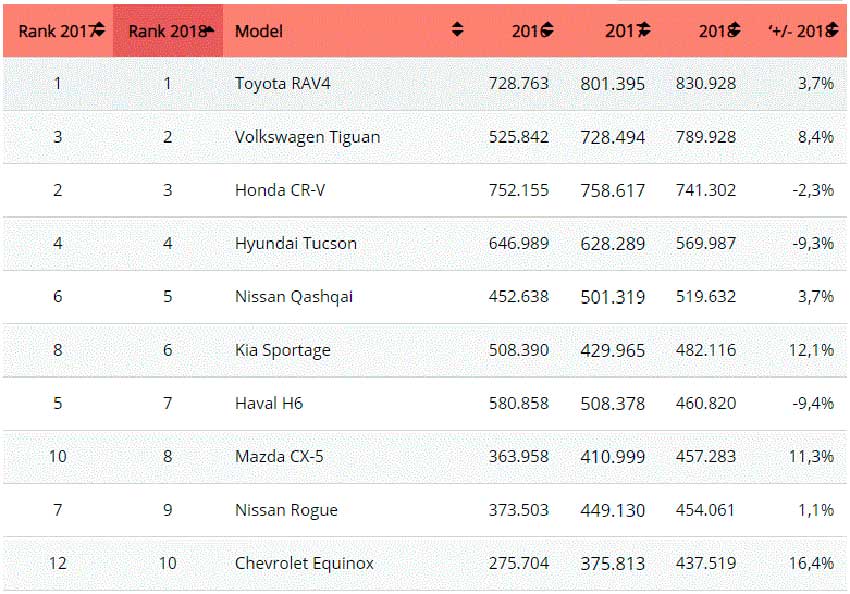Select the Mazda CX-5 model name

pos(279,456)
